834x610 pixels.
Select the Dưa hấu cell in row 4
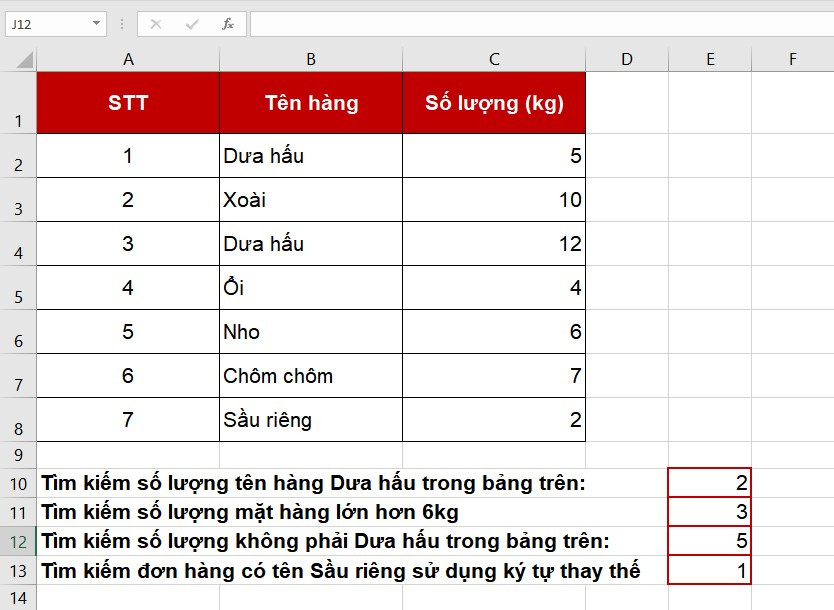(311, 244)
